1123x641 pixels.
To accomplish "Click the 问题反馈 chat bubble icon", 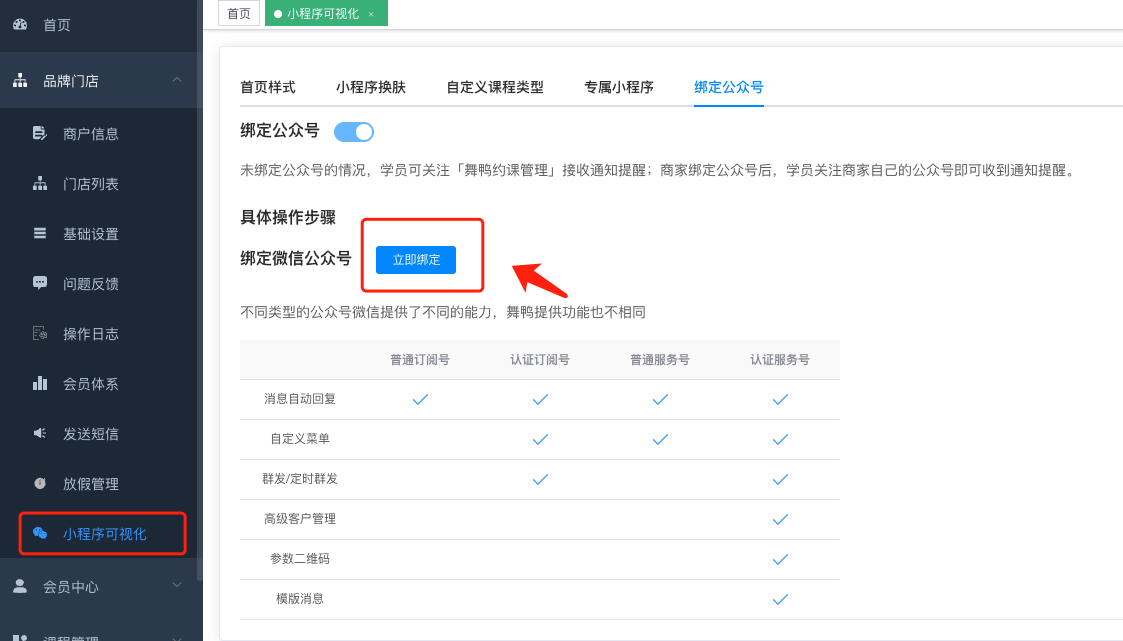I will pyautogui.click(x=40, y=283).
